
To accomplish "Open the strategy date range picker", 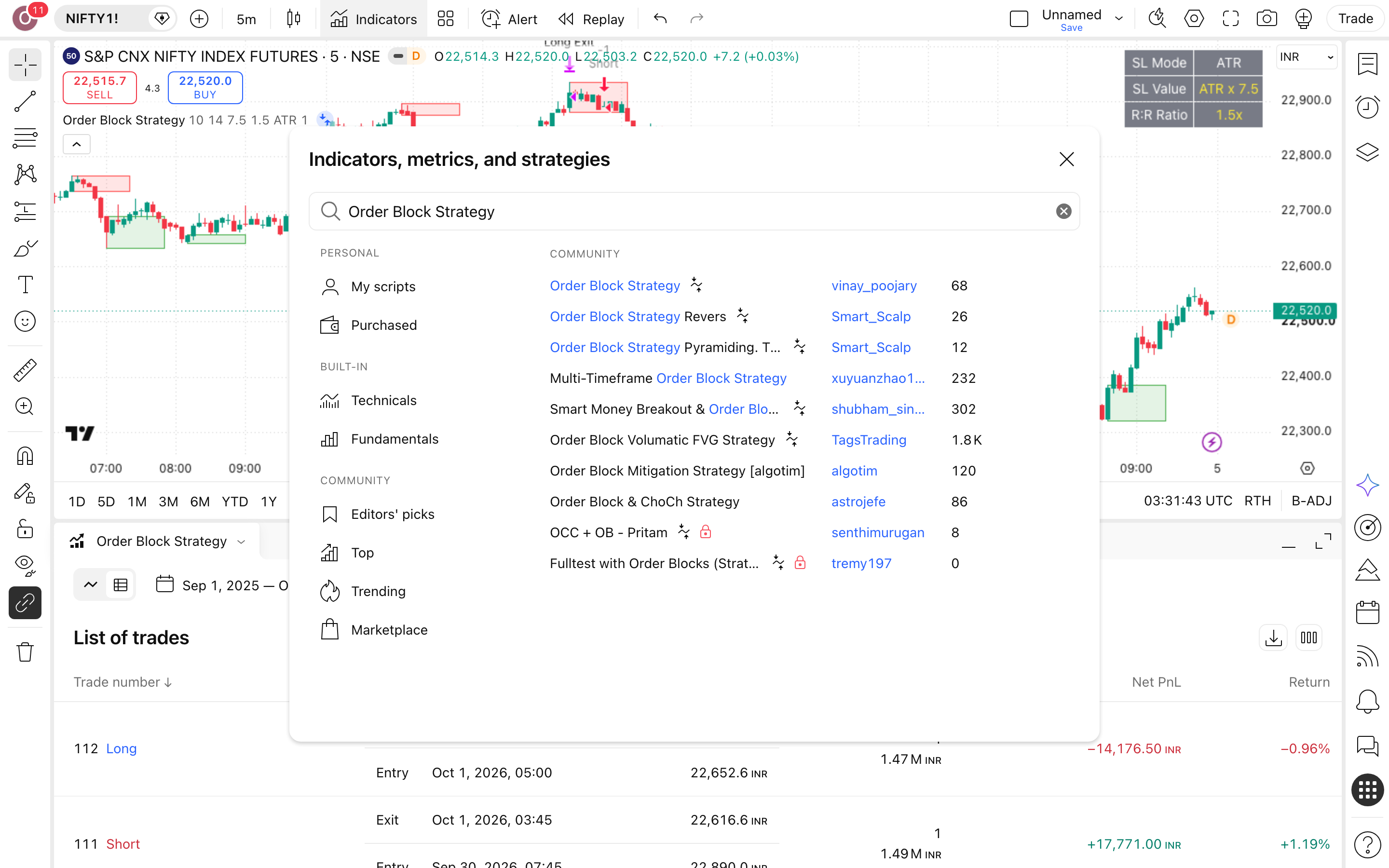I will pyautogui.click(x=223, y=585).
